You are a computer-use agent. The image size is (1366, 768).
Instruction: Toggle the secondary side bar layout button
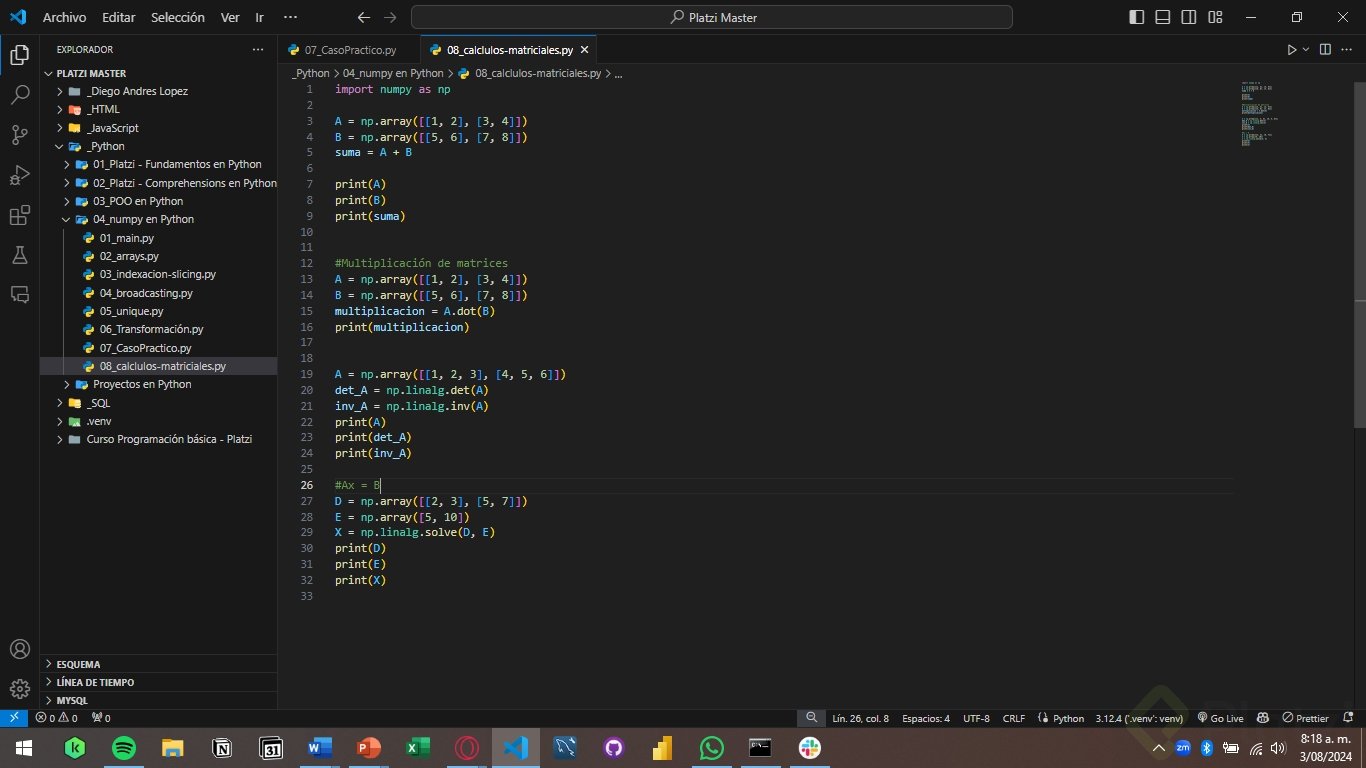[1189, 17]
